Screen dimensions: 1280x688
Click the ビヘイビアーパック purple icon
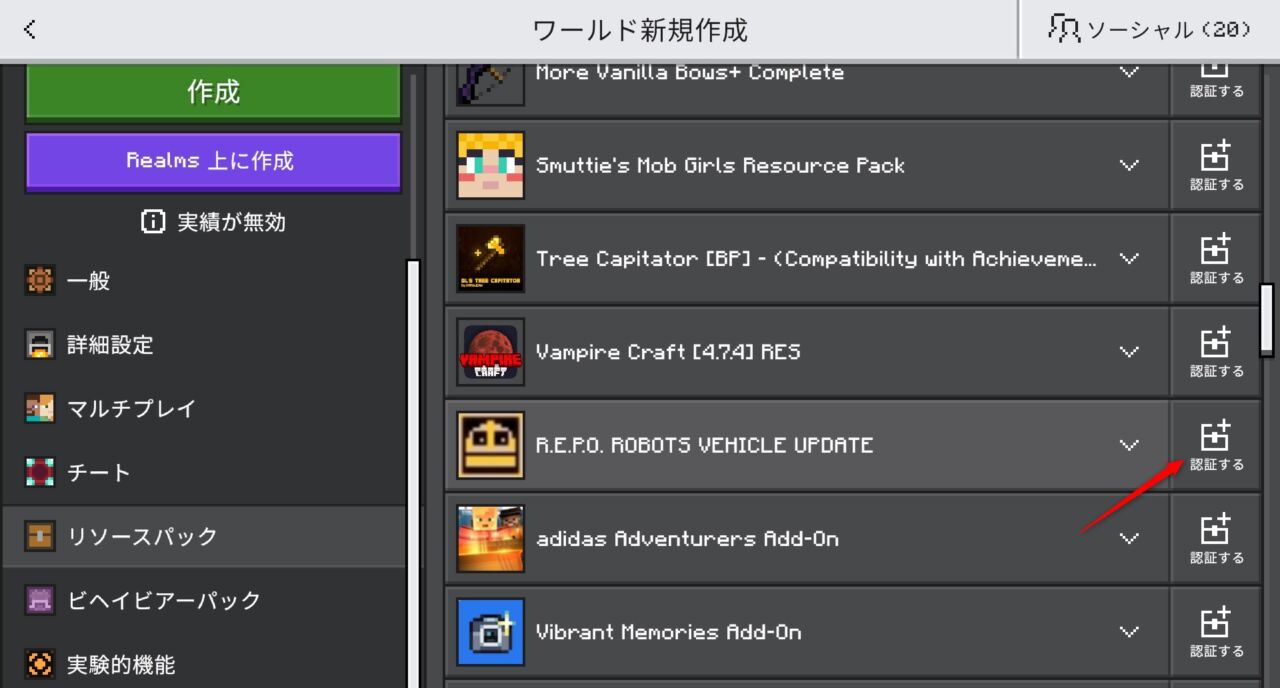tap(40, 601)
